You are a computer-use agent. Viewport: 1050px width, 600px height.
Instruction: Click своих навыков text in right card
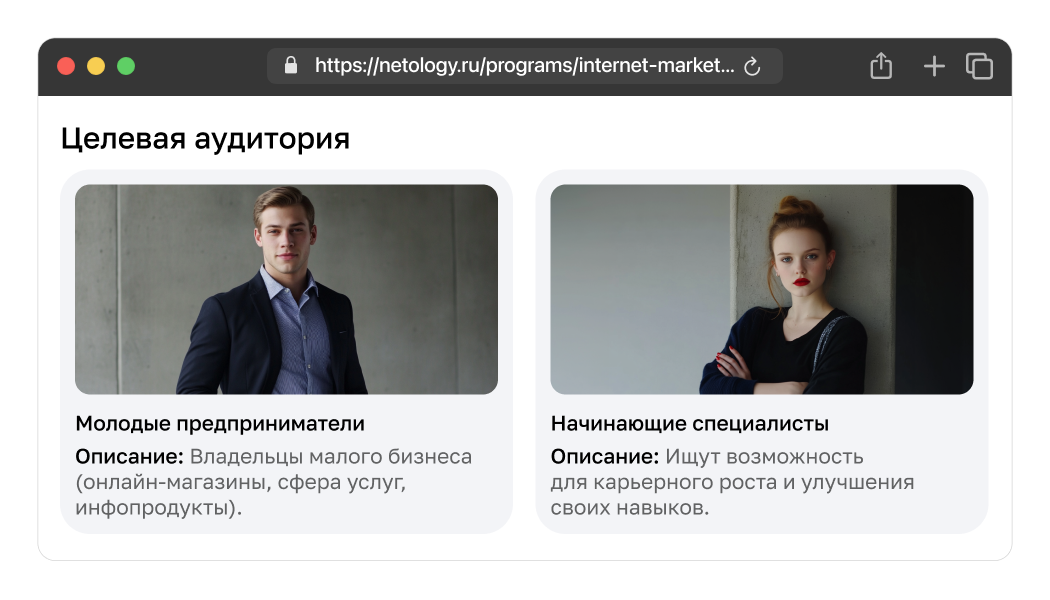pyautogui.click(x=627, y=508)
